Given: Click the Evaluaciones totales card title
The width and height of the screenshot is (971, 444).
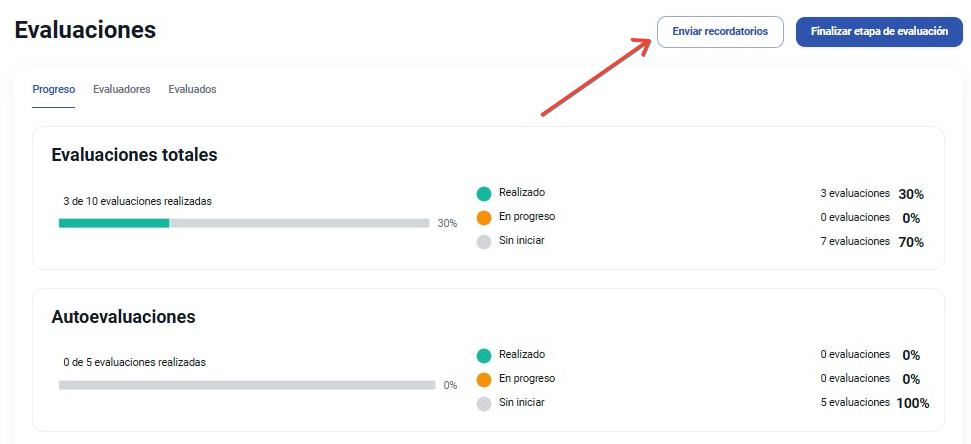Looking at the screenshot, I should (x=134, y=155).
